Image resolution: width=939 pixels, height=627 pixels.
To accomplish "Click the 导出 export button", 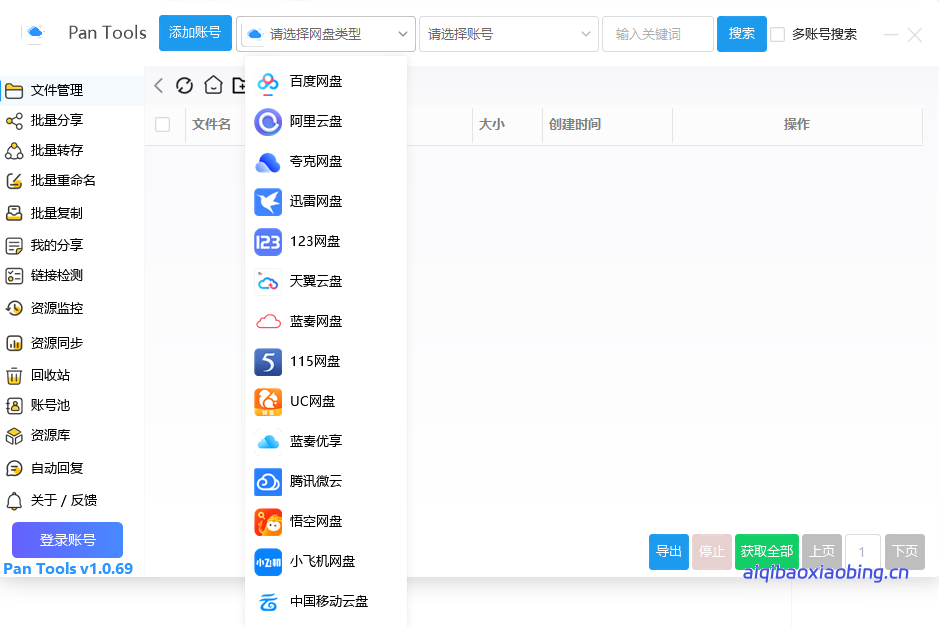I will pyautogui.click(x=669, y=552).
